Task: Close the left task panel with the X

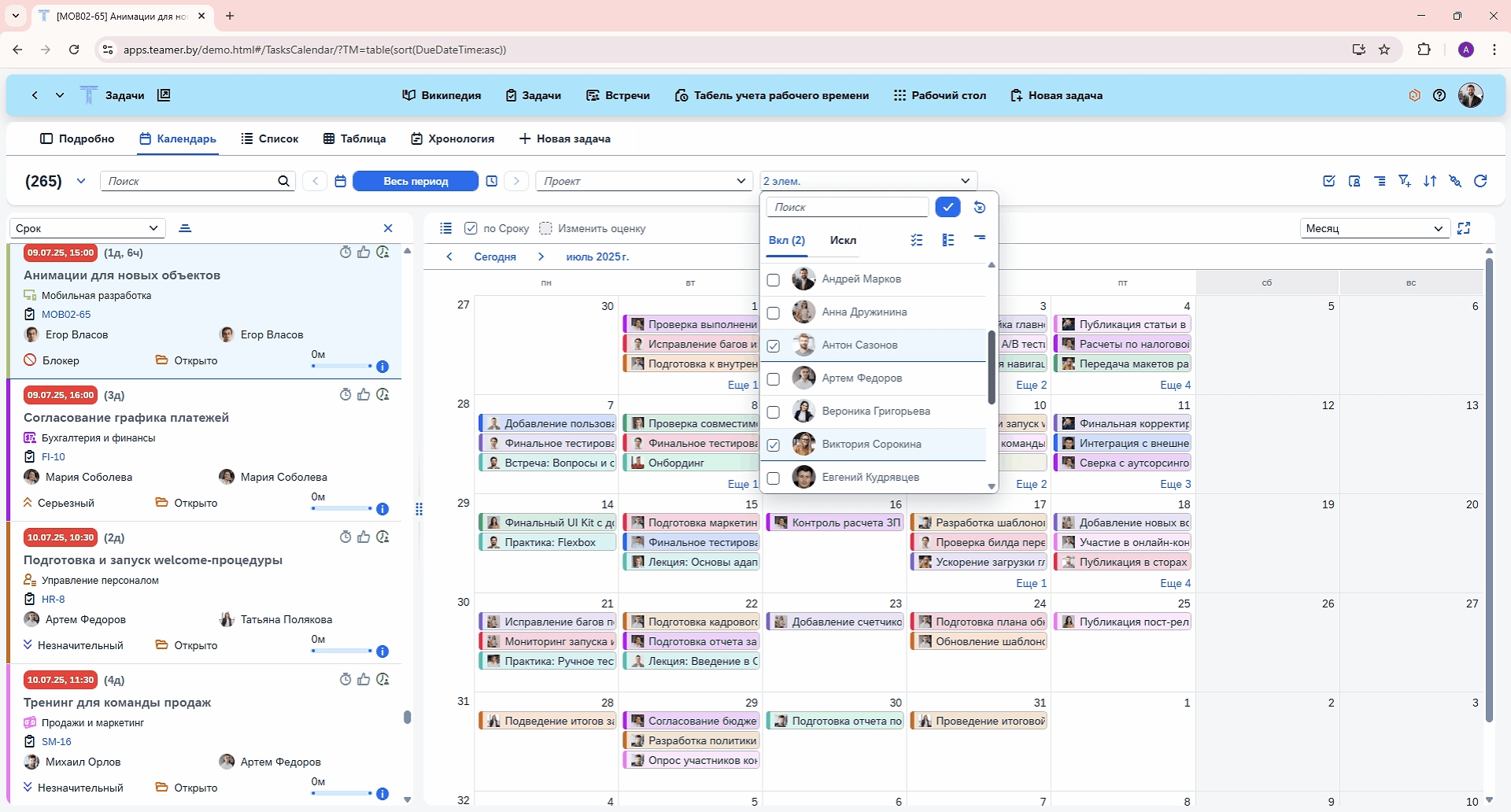Action: click(x=388, y=228)
